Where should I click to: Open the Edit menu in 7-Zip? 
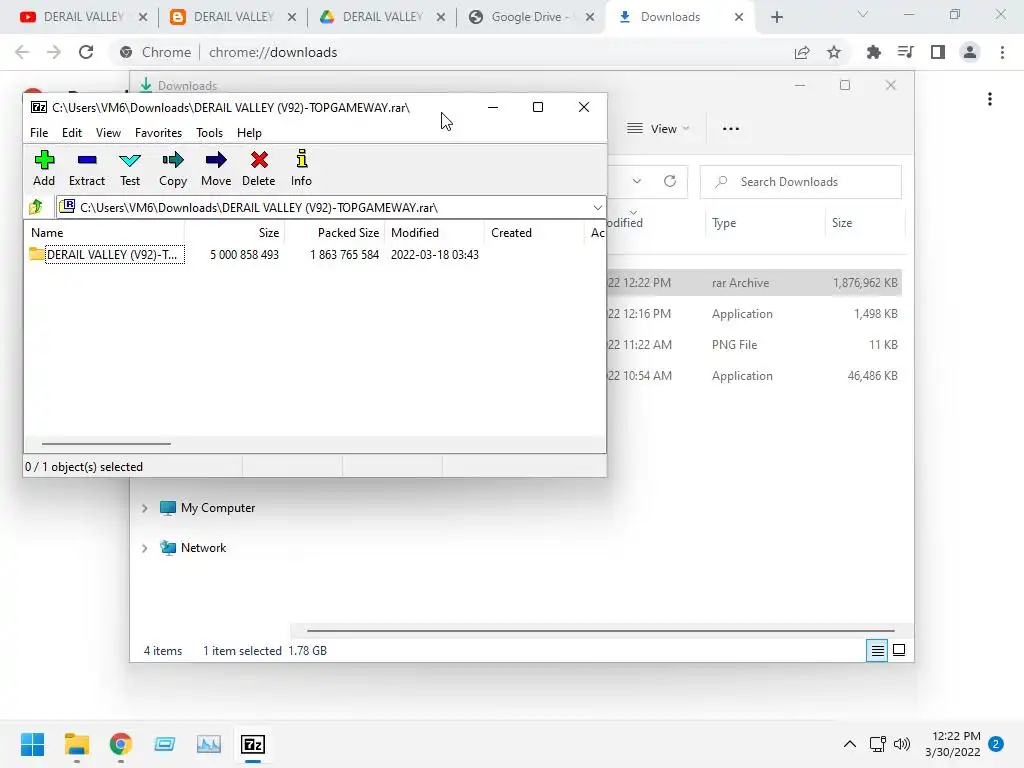(x=72, y=133)
